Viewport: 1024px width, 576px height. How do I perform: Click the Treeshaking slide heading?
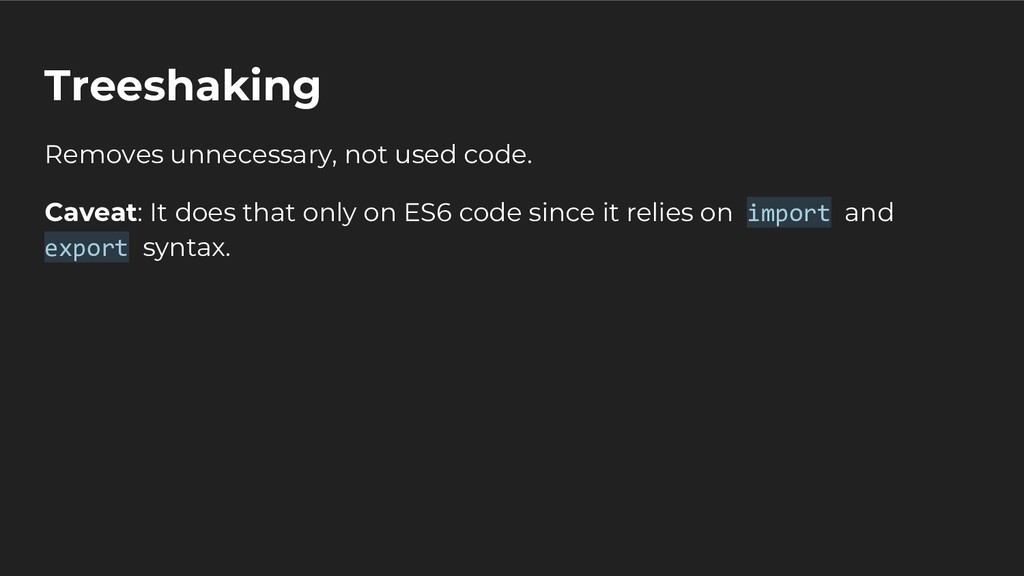[182, 86]
